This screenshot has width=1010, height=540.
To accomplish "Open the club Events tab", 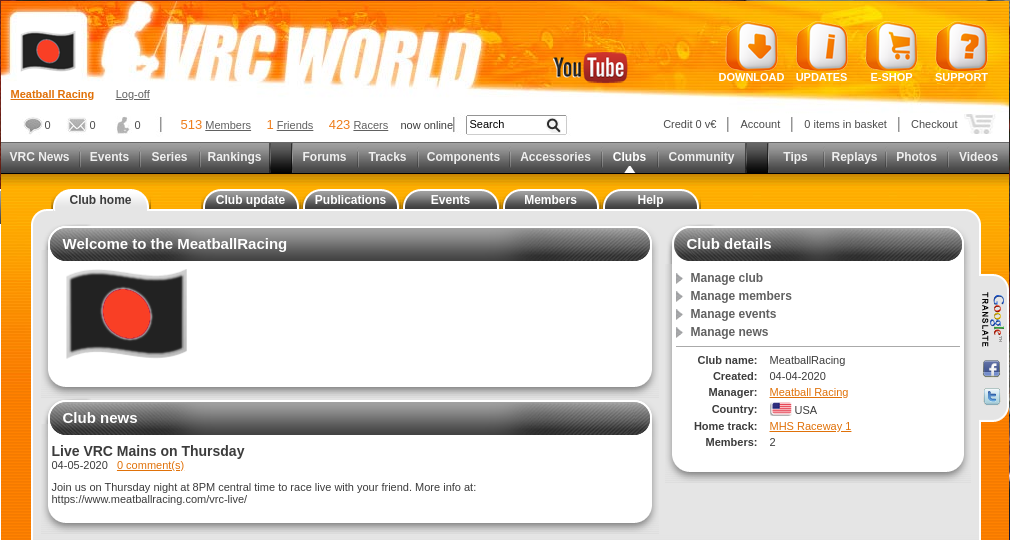I will [x=450, y=200].
